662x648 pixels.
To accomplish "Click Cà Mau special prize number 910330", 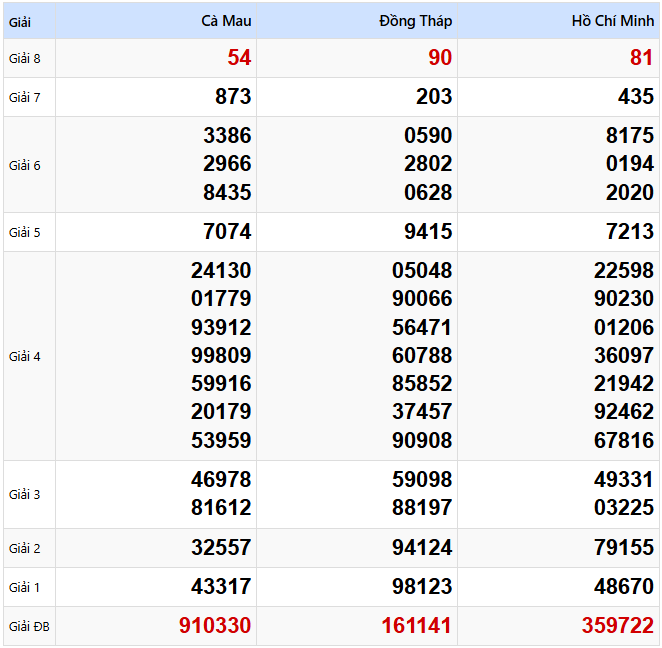I will pos(215,626).
